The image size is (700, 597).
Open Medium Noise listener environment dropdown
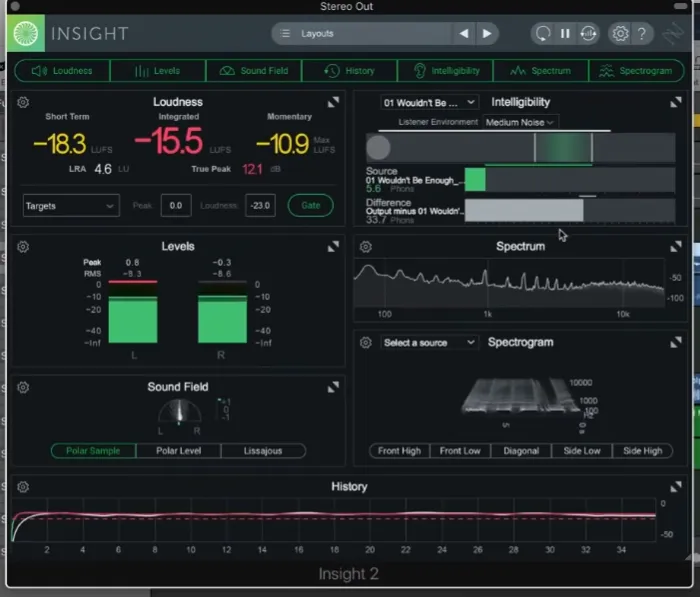[520, 122]
